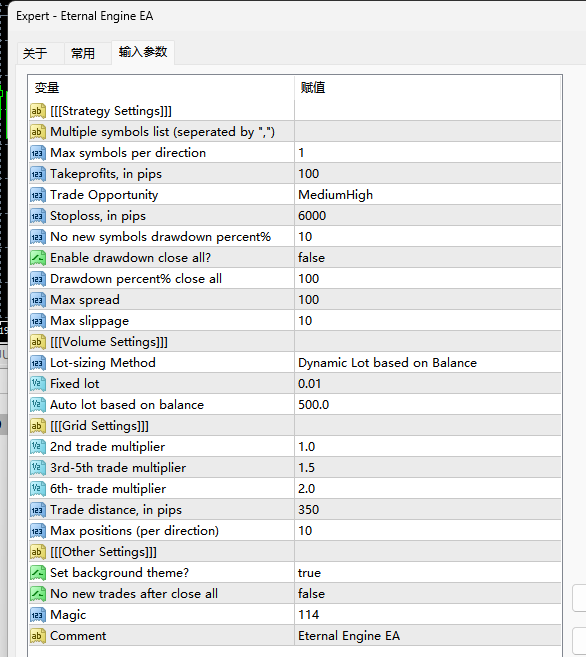The width and height of the screenshot is (586, 657).
Task: Switch to the 关于 tab
Action: pyautogui.click(x=40, y=53)
